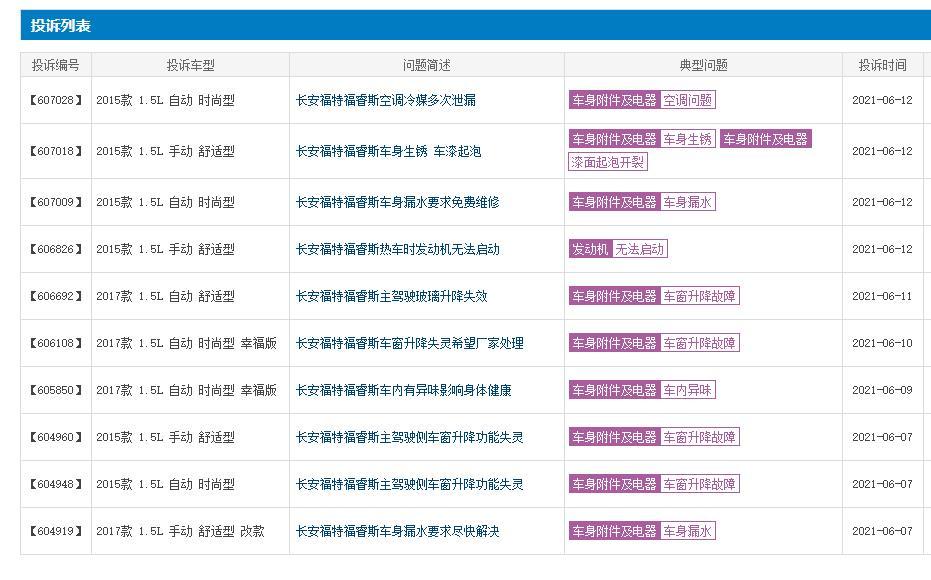Open complaint 长安福特福睿斯车身漏水要求尽快解决
931x580 pixels.
(397, 531)
